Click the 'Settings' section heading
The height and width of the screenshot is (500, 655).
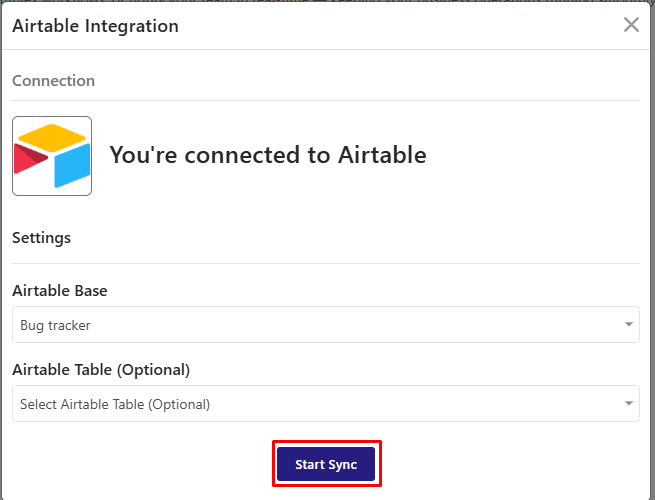[41, 238]
